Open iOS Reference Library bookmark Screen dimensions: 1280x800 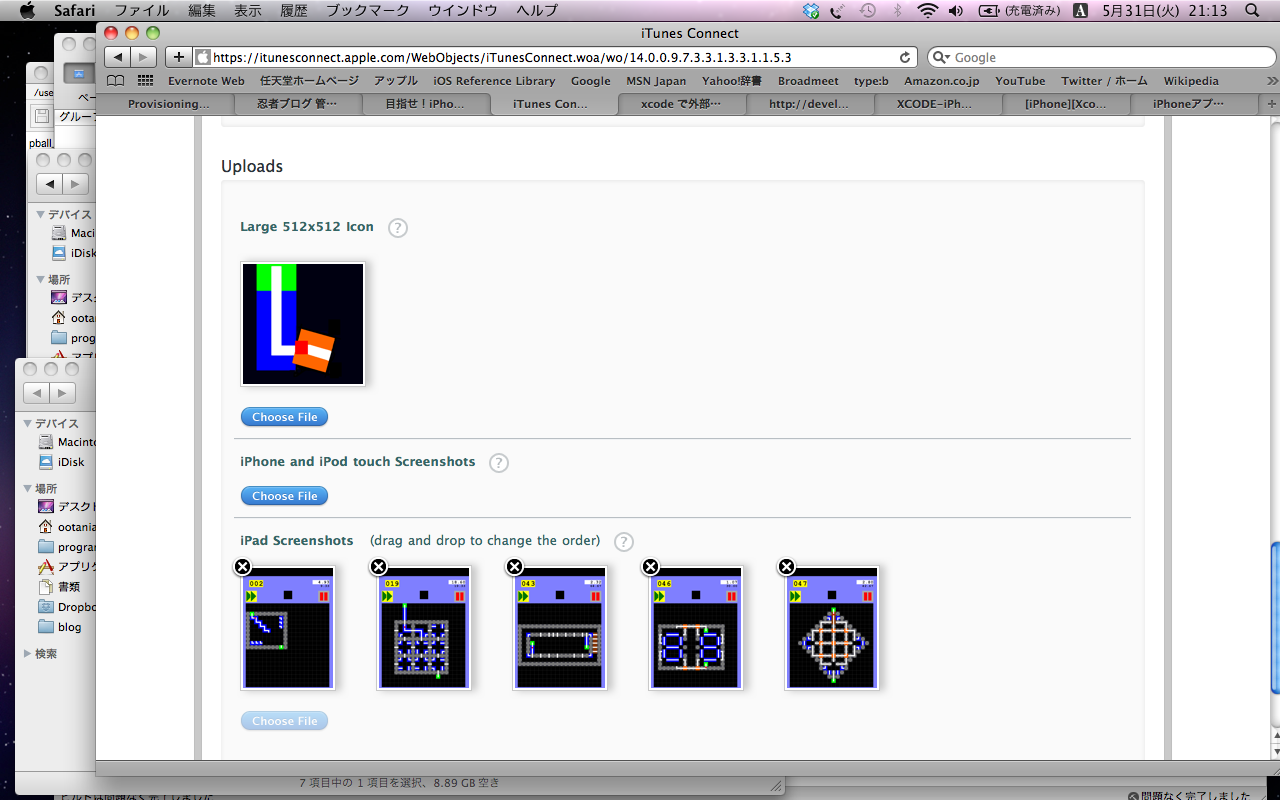coord(494,81)
